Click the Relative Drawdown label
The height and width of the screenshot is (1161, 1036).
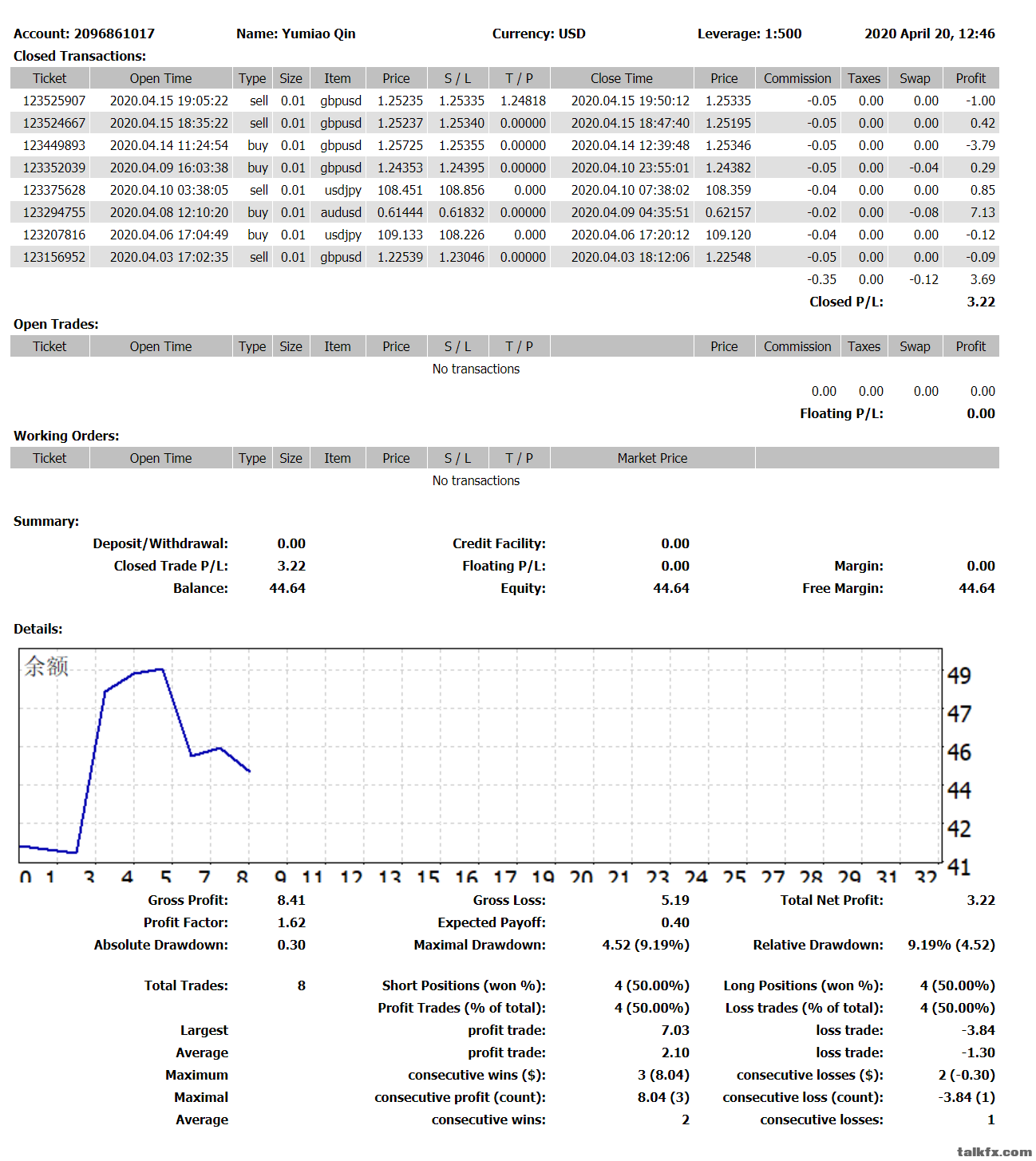818,945
